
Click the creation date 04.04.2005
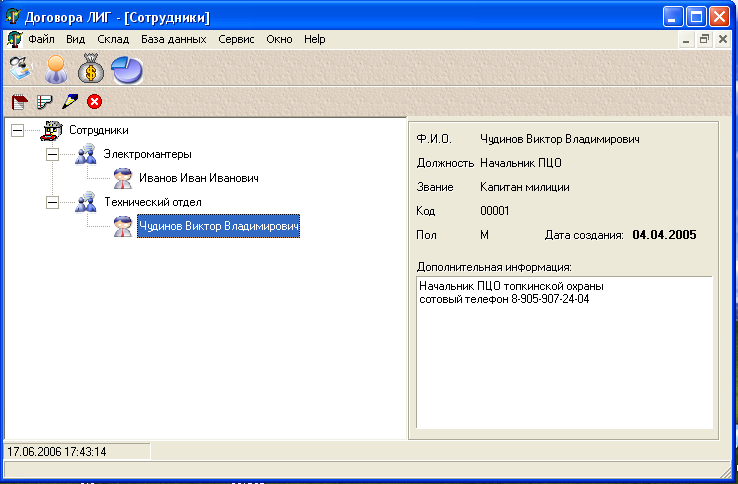(664, 234)
